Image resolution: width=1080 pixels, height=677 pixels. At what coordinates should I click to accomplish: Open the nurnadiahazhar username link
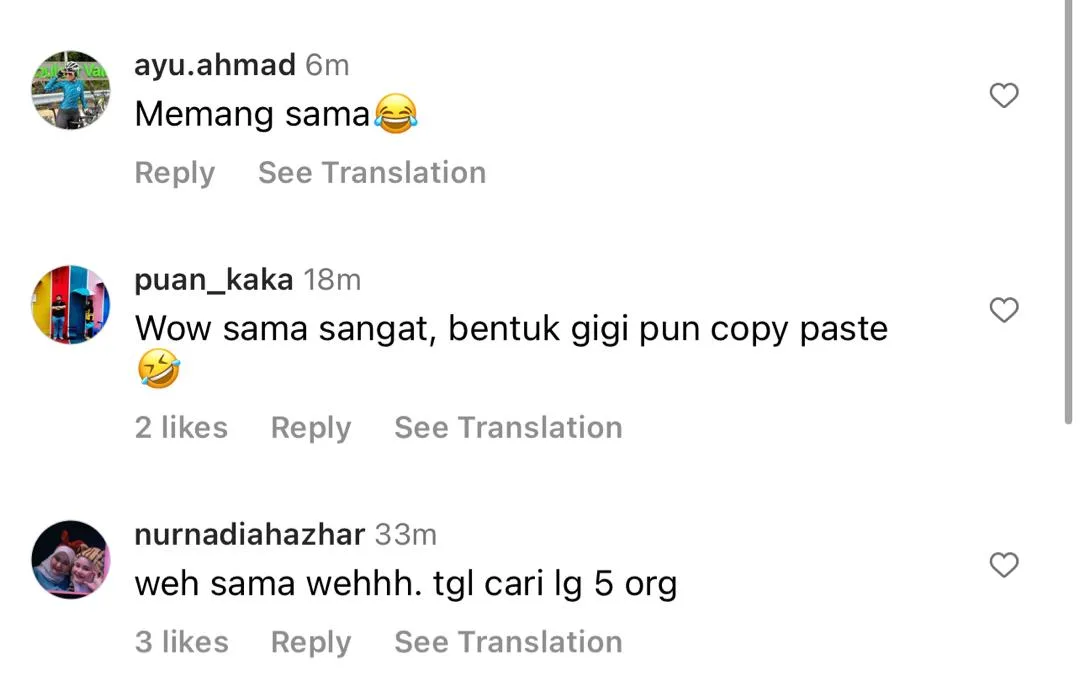[x=249, y=535]
